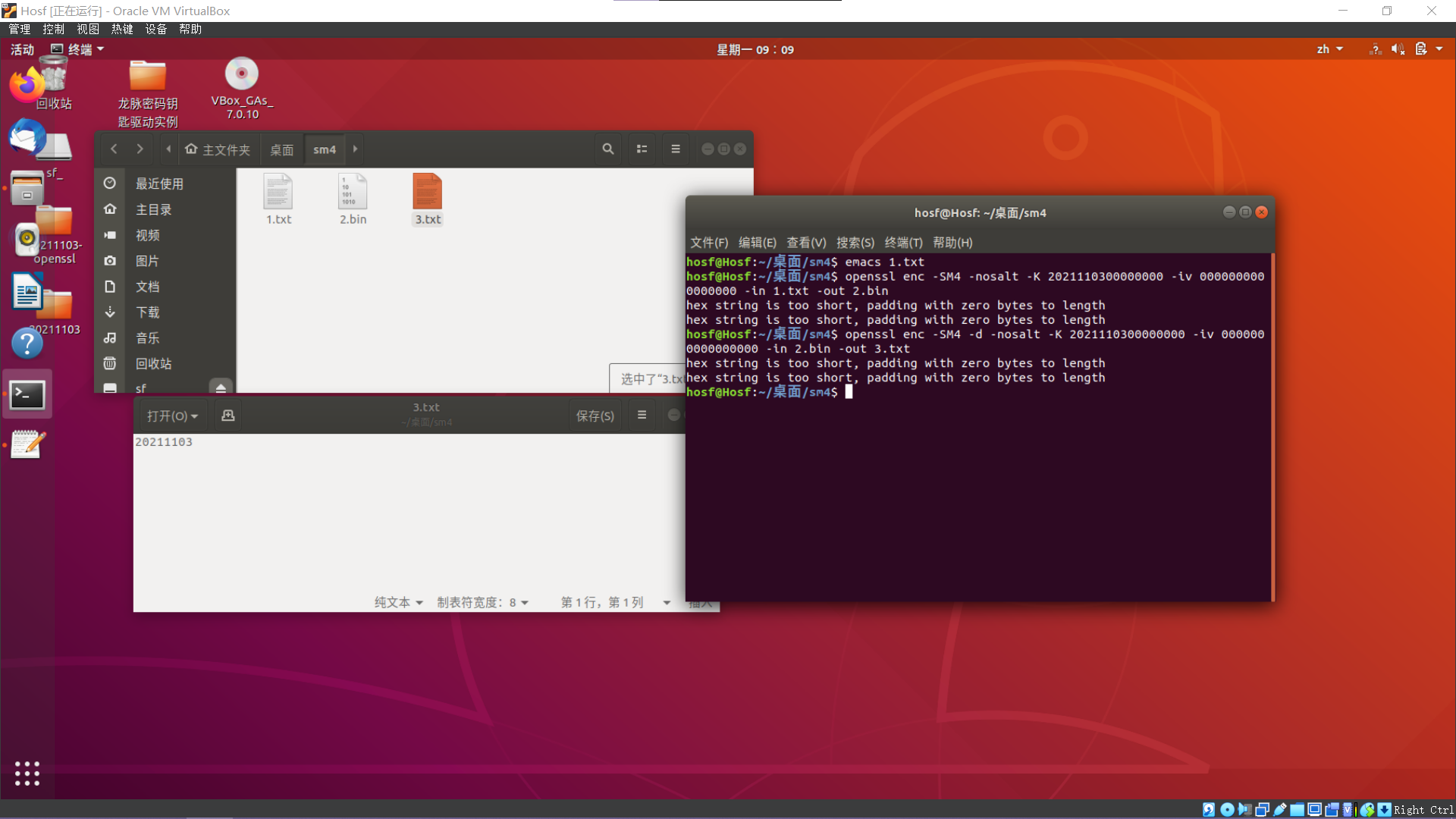The image size is (1456, 819).
Task: Click 活动 Activities button
Action: point(22,49)
